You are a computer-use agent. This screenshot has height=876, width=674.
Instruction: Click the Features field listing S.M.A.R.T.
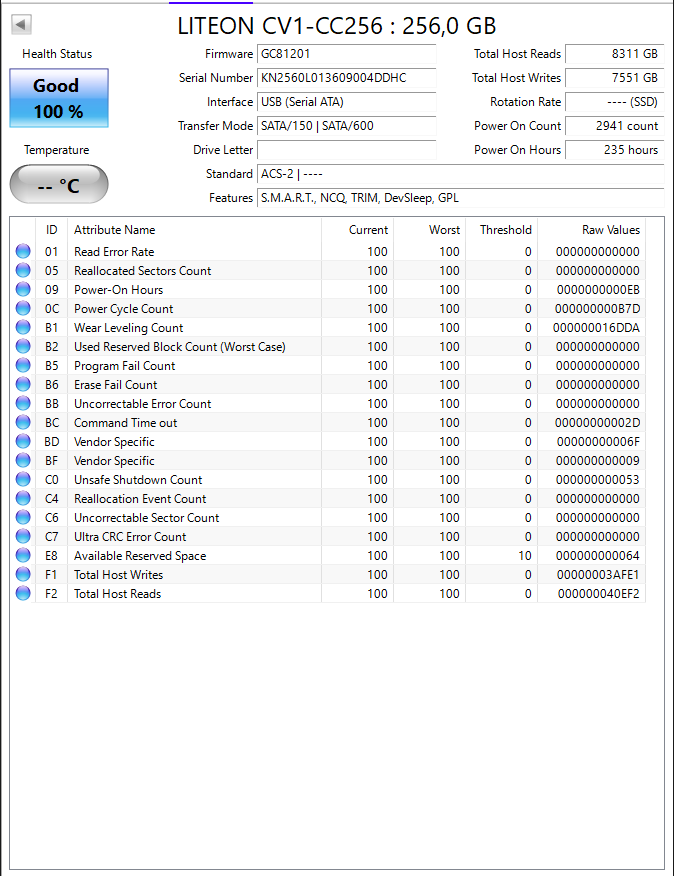tap(461, 198)
